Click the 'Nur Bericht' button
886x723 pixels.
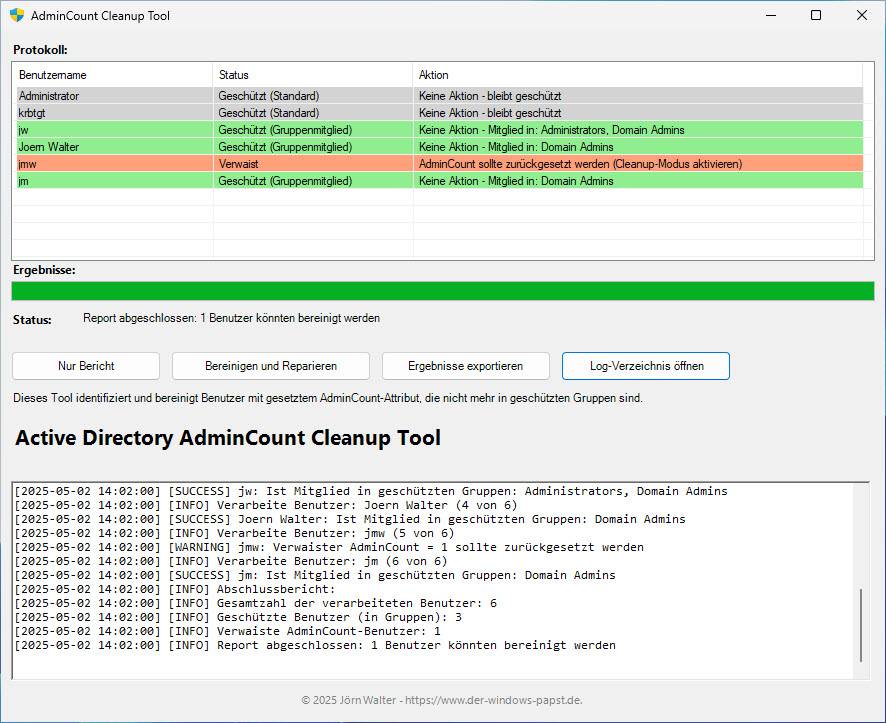[x=86, y=366]
